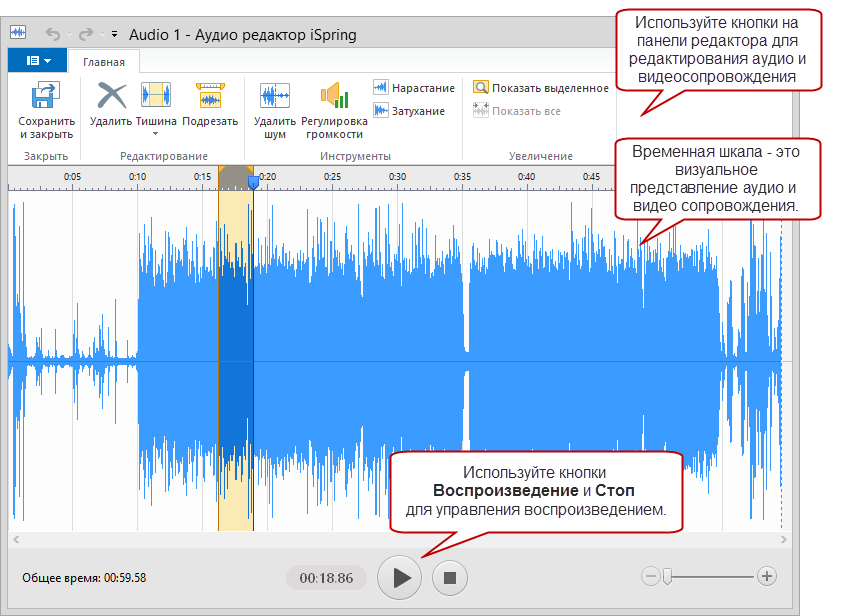Apply the Нарастание fade in effect

(414, 87)
